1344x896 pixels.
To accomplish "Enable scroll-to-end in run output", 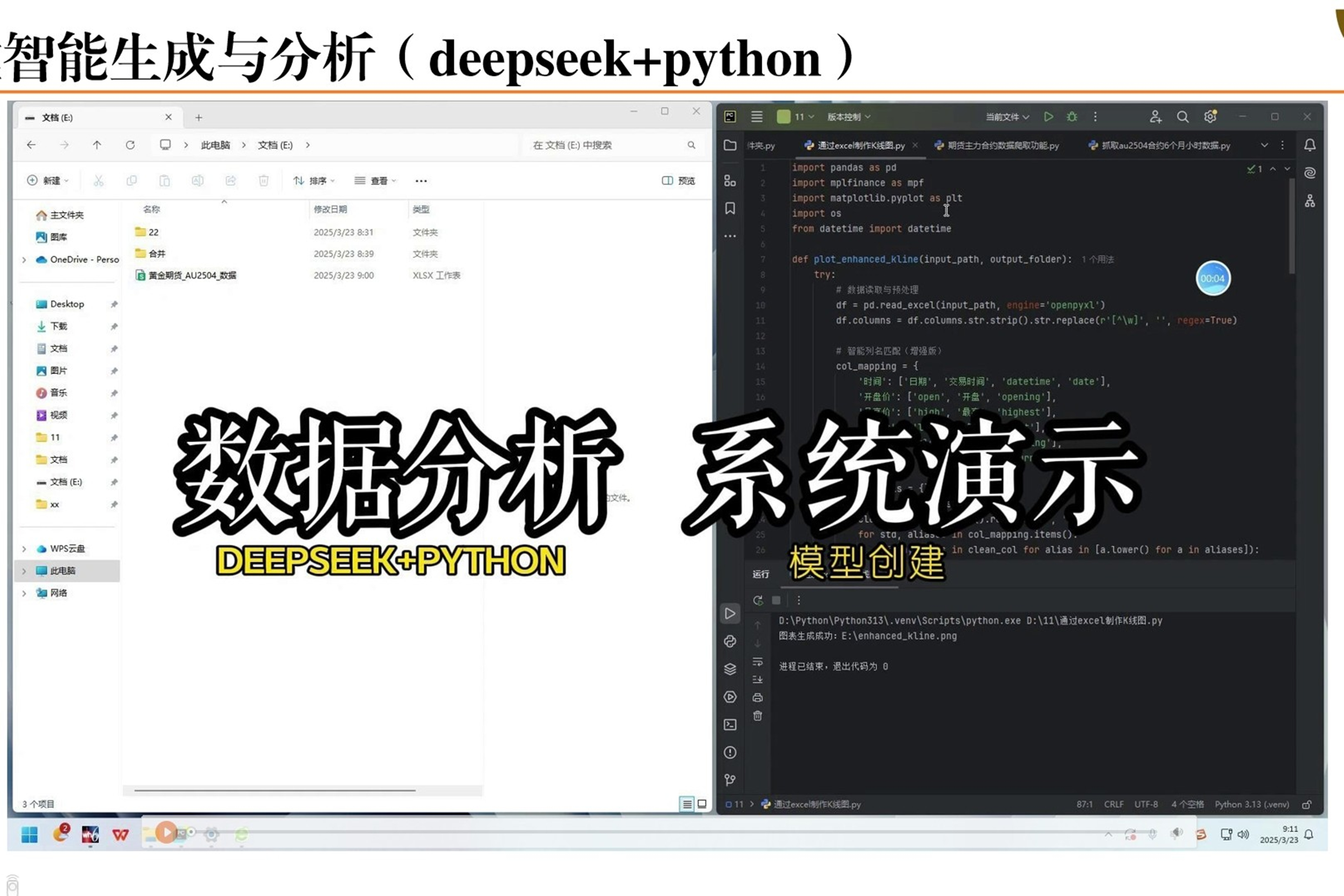I will pyautogui.click(x=758, y=679).
